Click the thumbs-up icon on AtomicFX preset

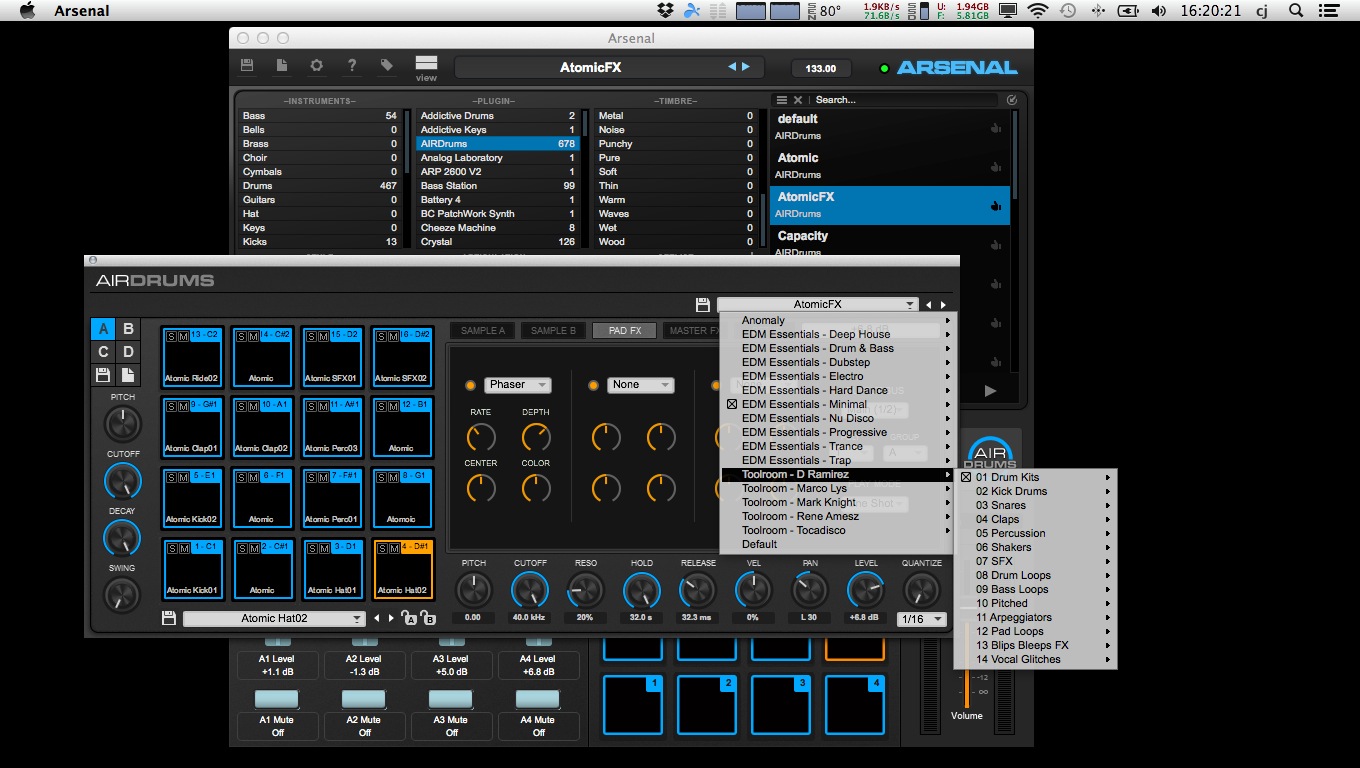coord(995,205)
